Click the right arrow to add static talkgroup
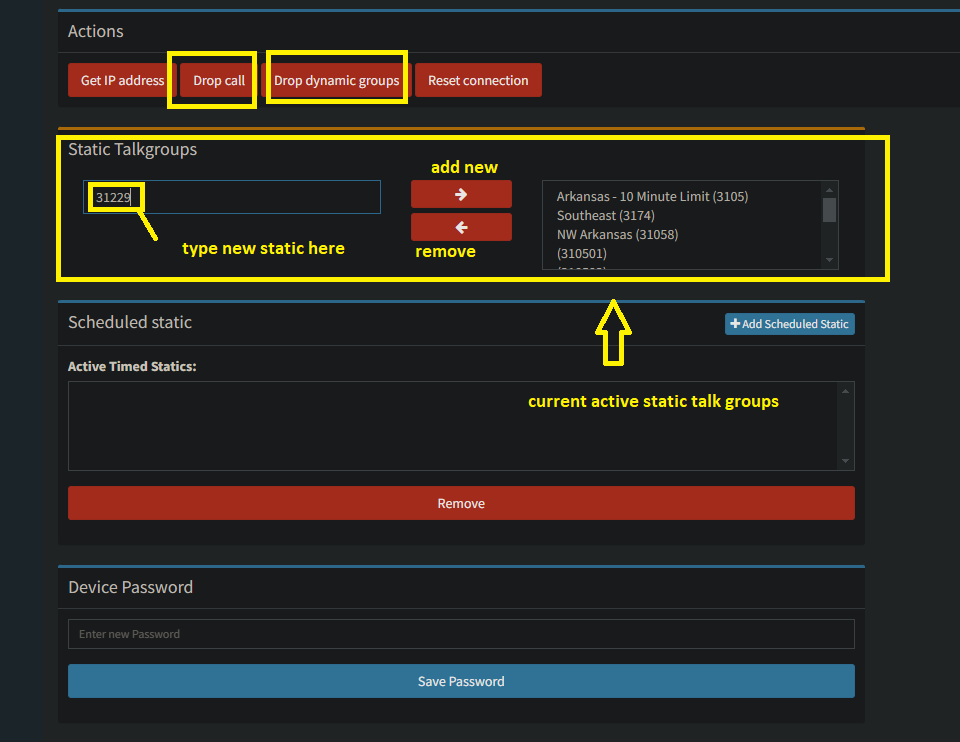This screenshot has height=742, width=960. [x=461, y=193]
